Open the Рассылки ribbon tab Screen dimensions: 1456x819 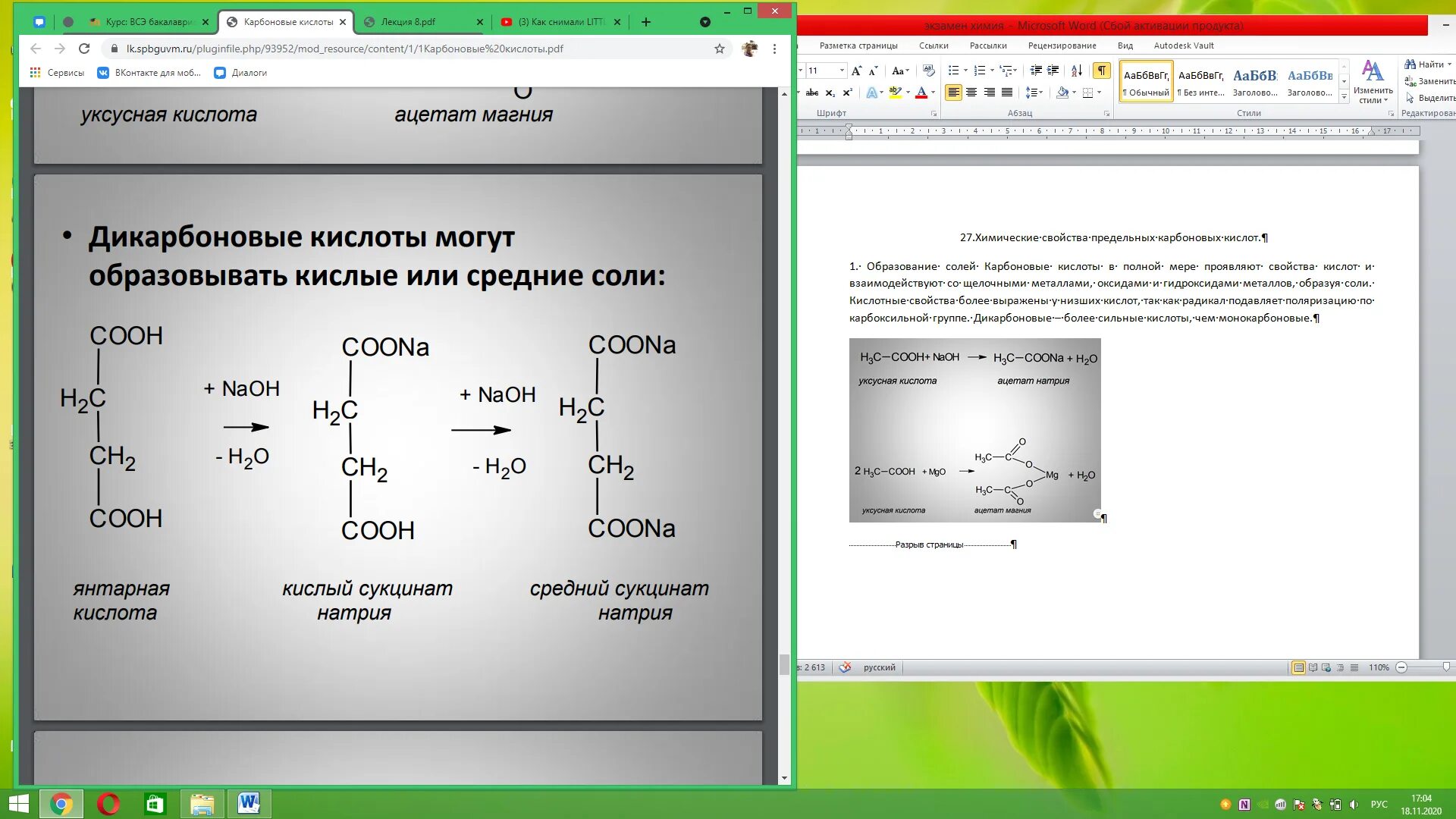(988, 45)
